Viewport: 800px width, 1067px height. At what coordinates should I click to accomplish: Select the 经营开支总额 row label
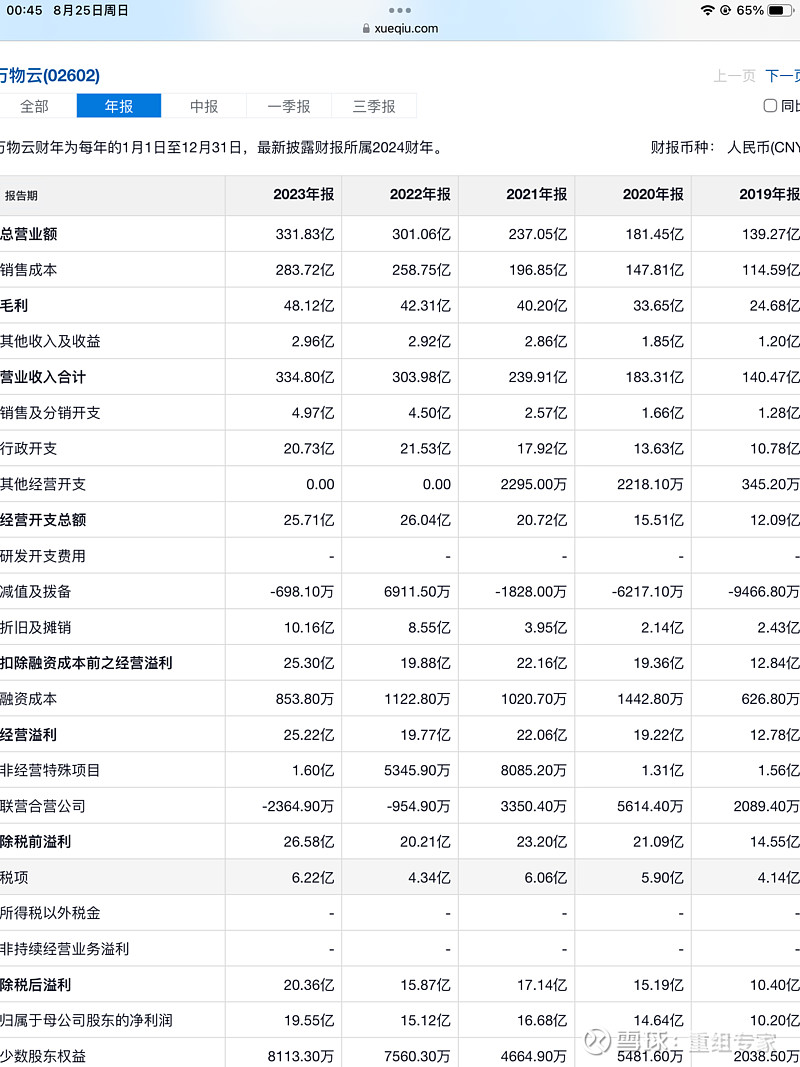[x=43, y=520]
